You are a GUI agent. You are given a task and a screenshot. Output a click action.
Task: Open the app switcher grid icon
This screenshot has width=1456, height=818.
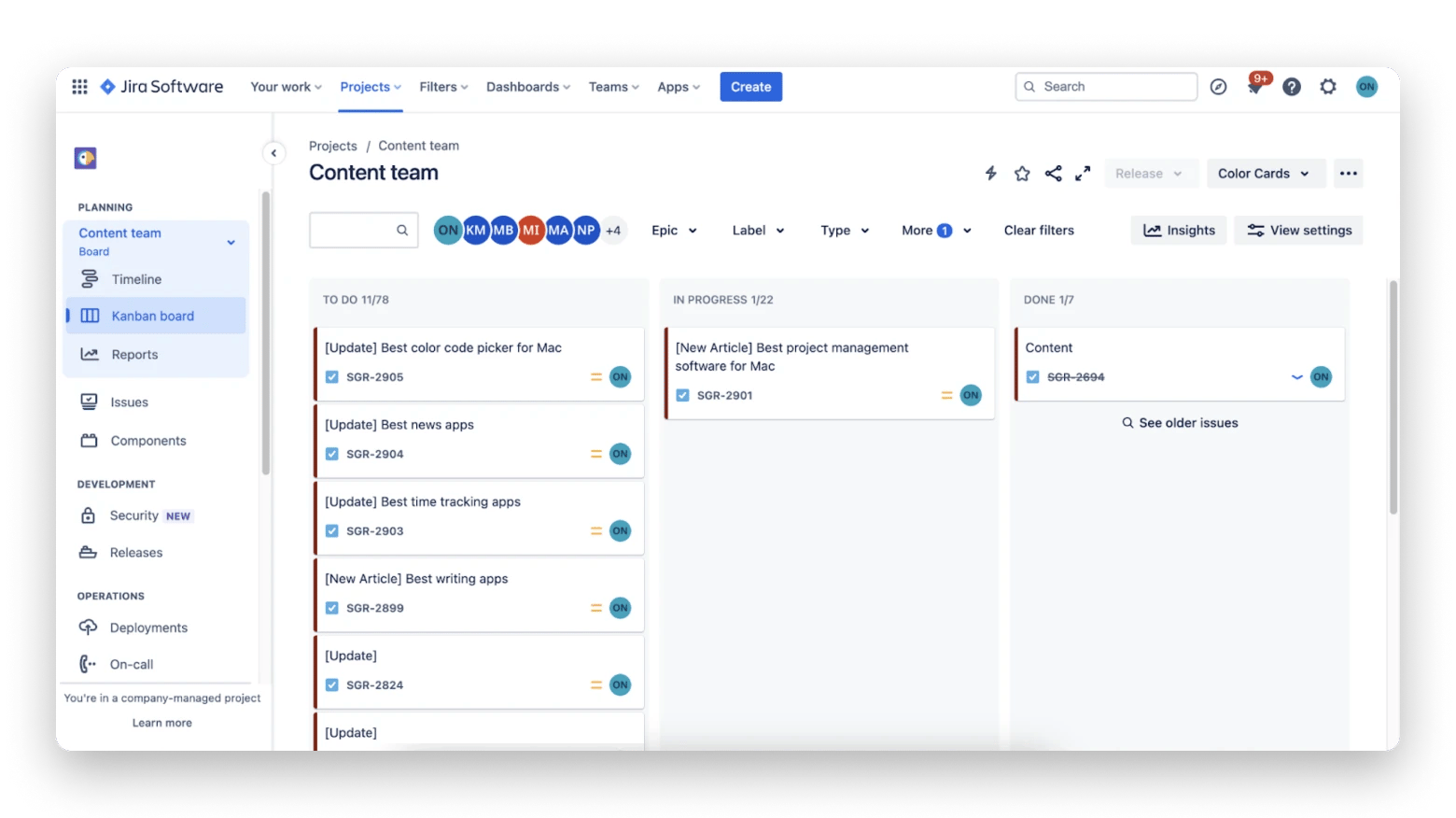pos(80,87)
